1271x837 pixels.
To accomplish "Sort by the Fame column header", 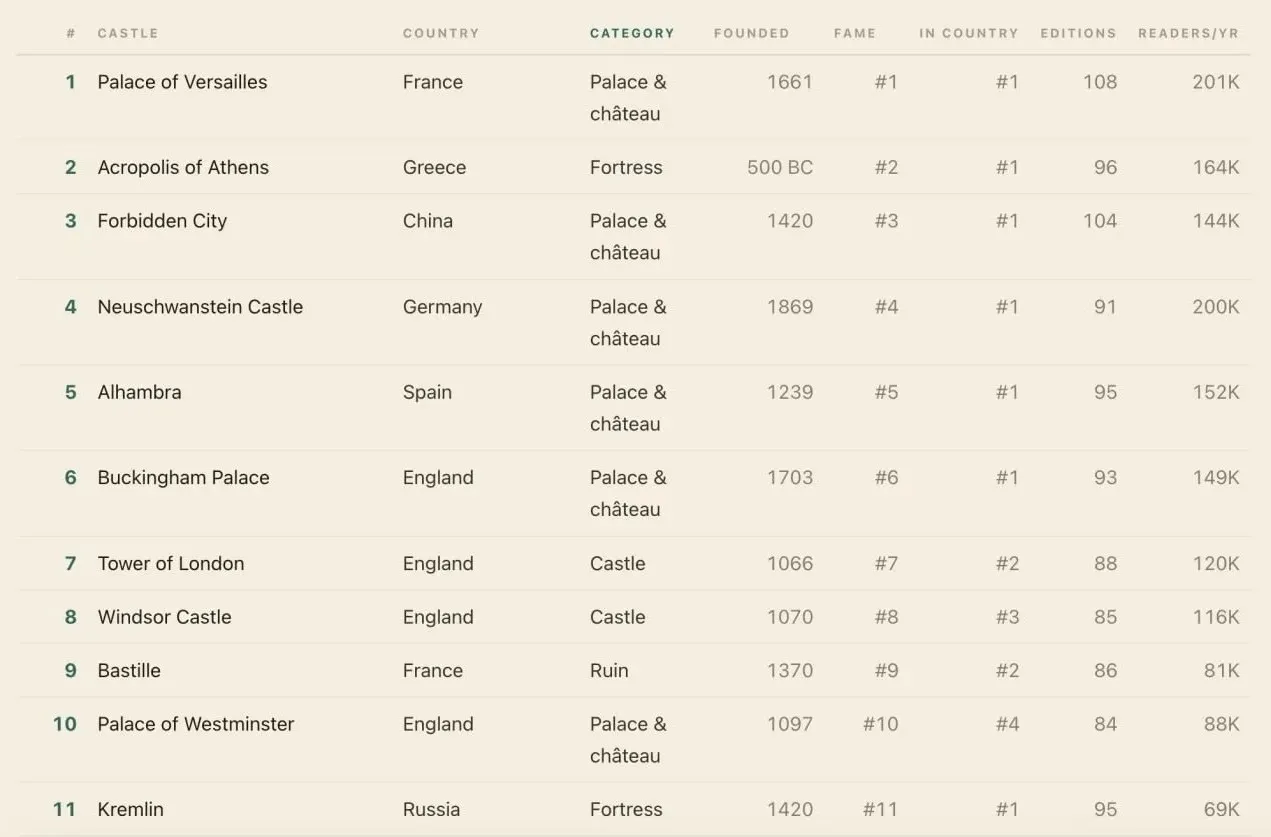I will [855, 33].
